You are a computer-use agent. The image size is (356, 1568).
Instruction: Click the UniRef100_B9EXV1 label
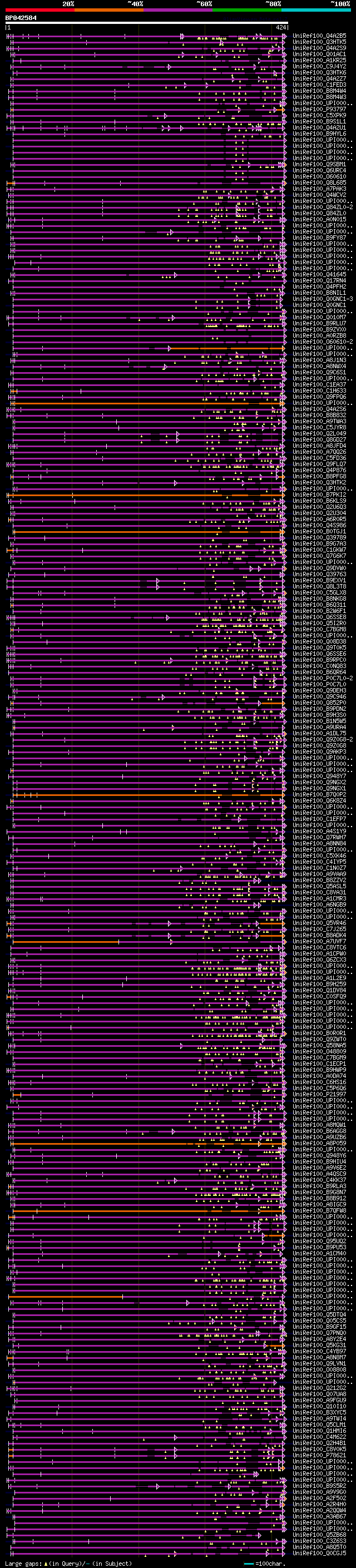coord(319,580)
